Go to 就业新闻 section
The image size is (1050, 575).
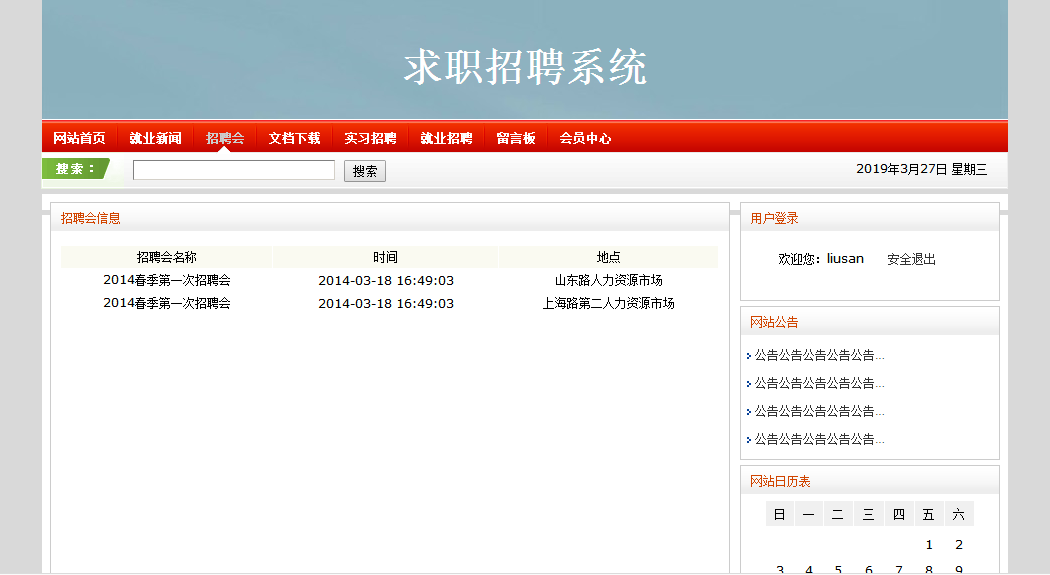pyautogui.click(x=155, y=138)
